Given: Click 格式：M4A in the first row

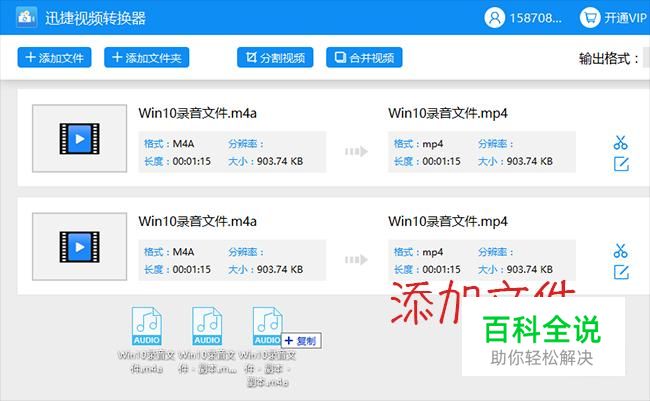Looking at the screenshot, I should (169, 144).
